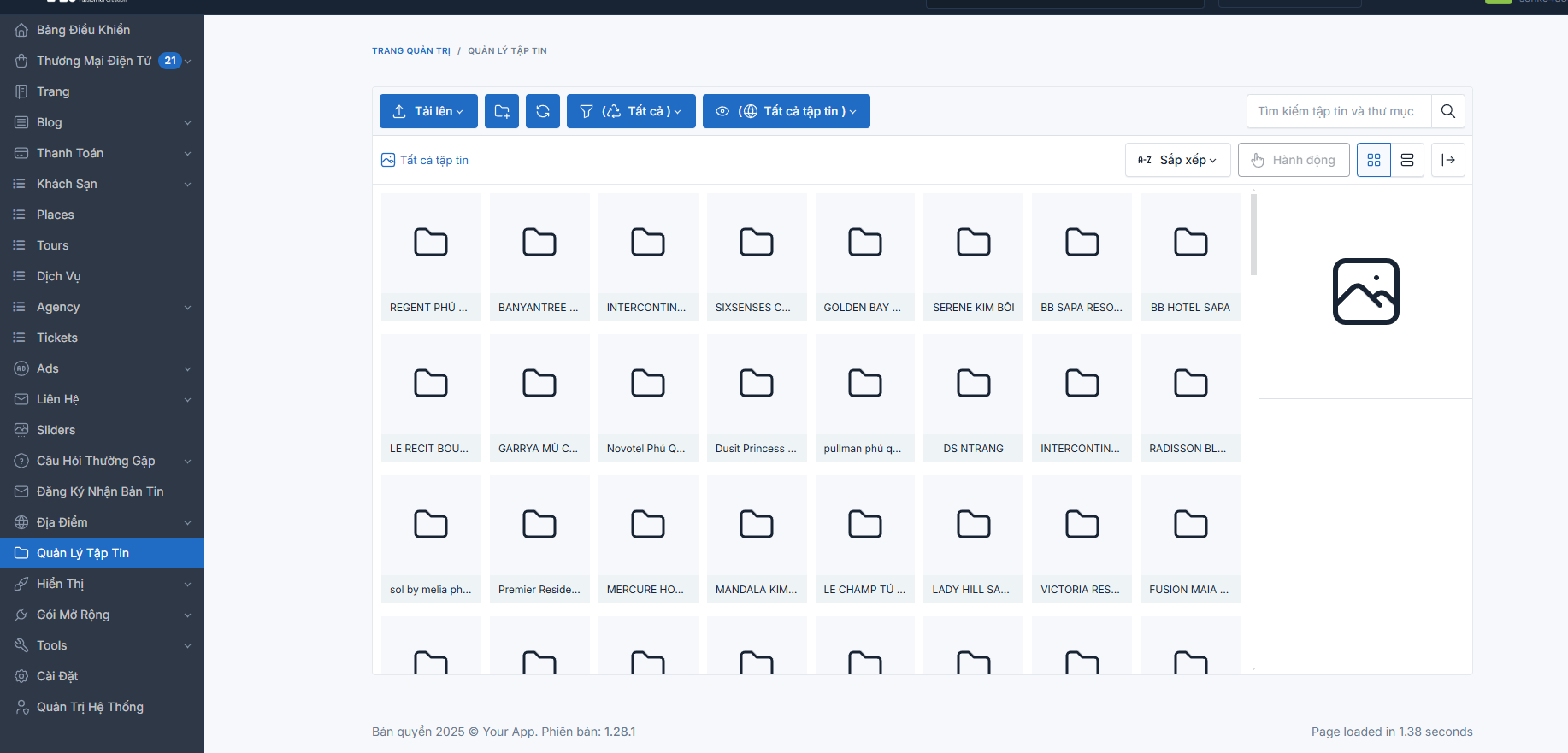Focus the file and folder search field
Image resolution: width=1568 pixels, height=753 pixels.
tap(1339, 111)
